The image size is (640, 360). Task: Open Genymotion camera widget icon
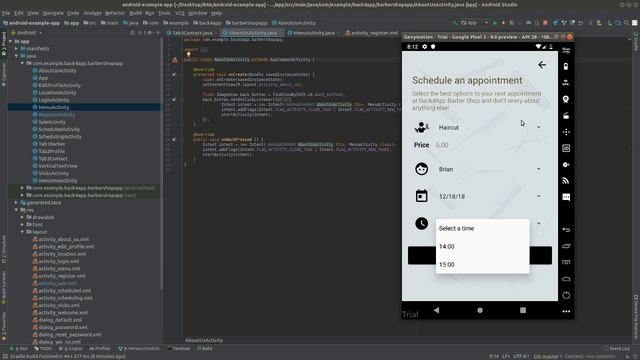[566, 116]
